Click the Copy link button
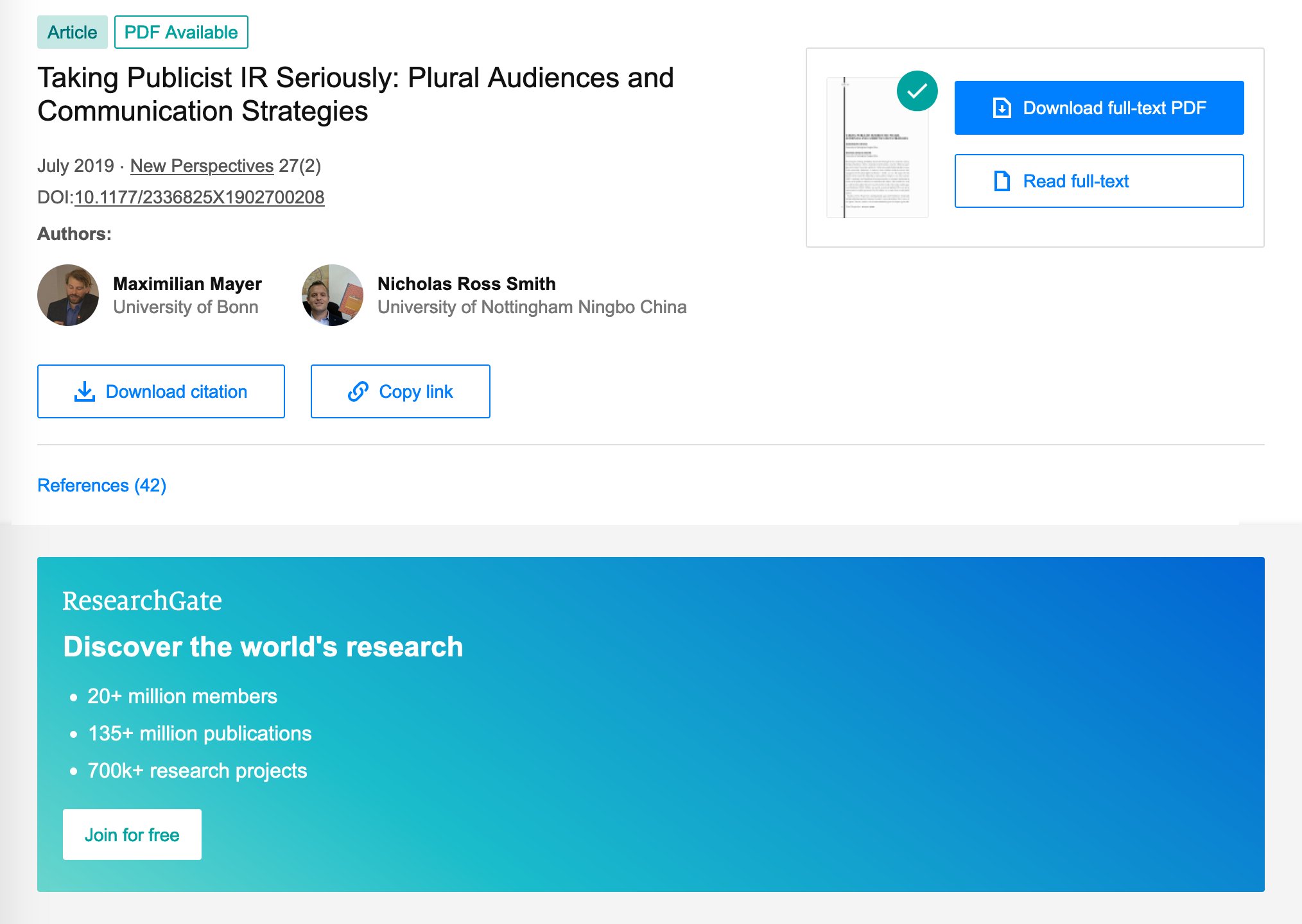Image resolution: width=1302 pixels, height=924 pixels. pos(401,391)
